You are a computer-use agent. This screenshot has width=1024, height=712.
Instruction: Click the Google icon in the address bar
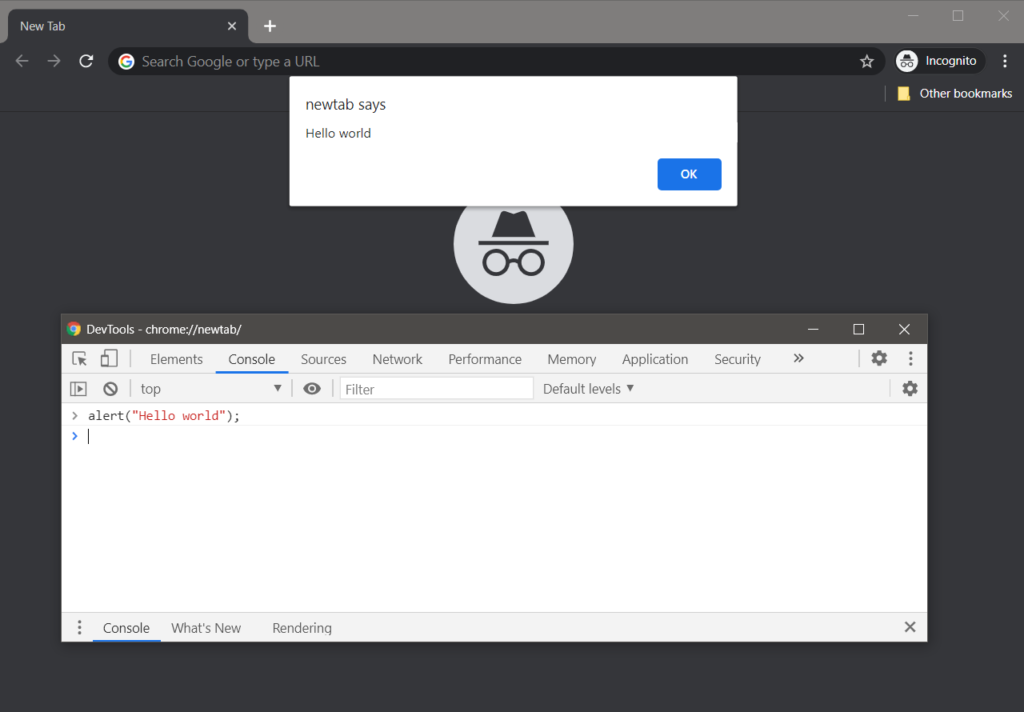126,61
